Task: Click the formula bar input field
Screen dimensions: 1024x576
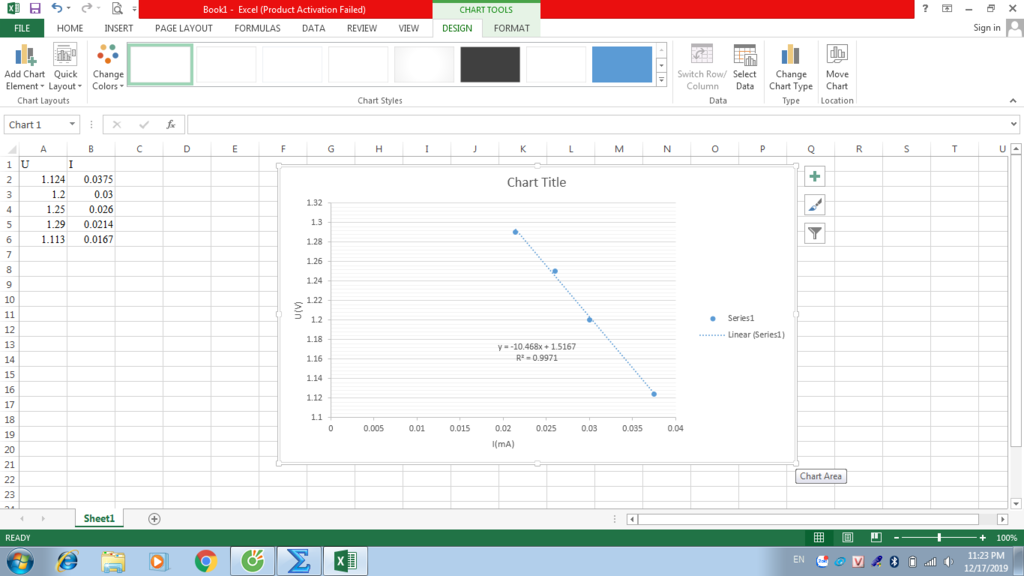Action: coord(597,124)
